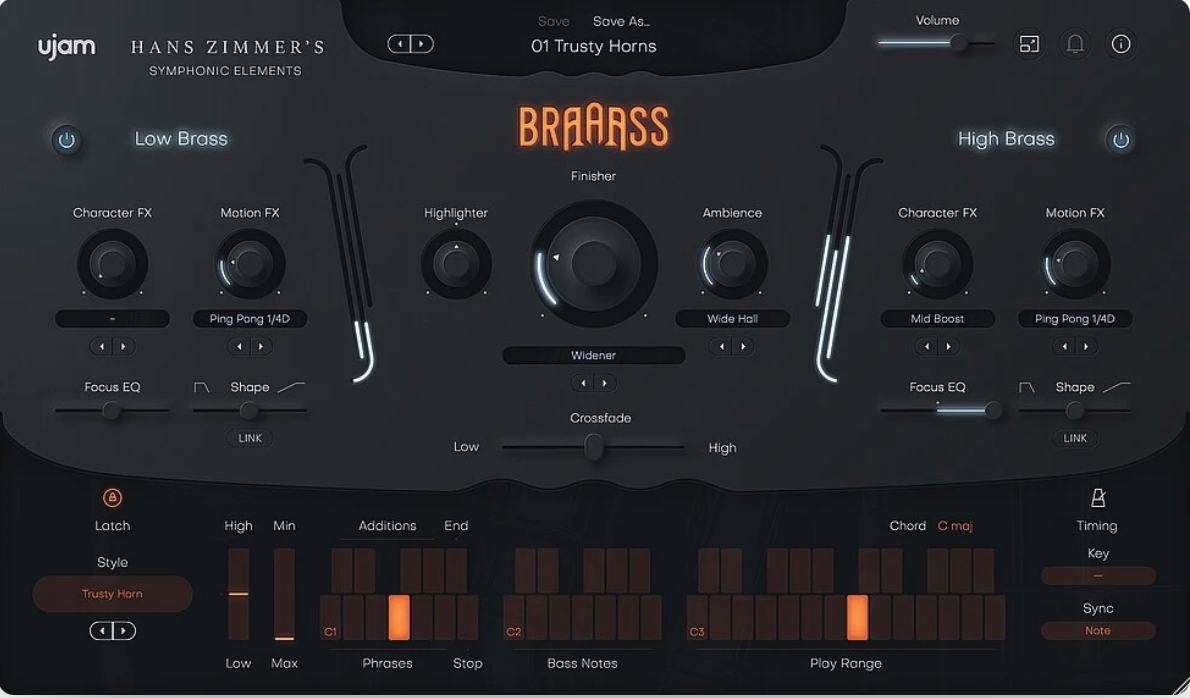The height and width of the screenshot is (698, 1190).
Task: Select previous Low Brass Motion FX mode
Action: click(239, 347)
